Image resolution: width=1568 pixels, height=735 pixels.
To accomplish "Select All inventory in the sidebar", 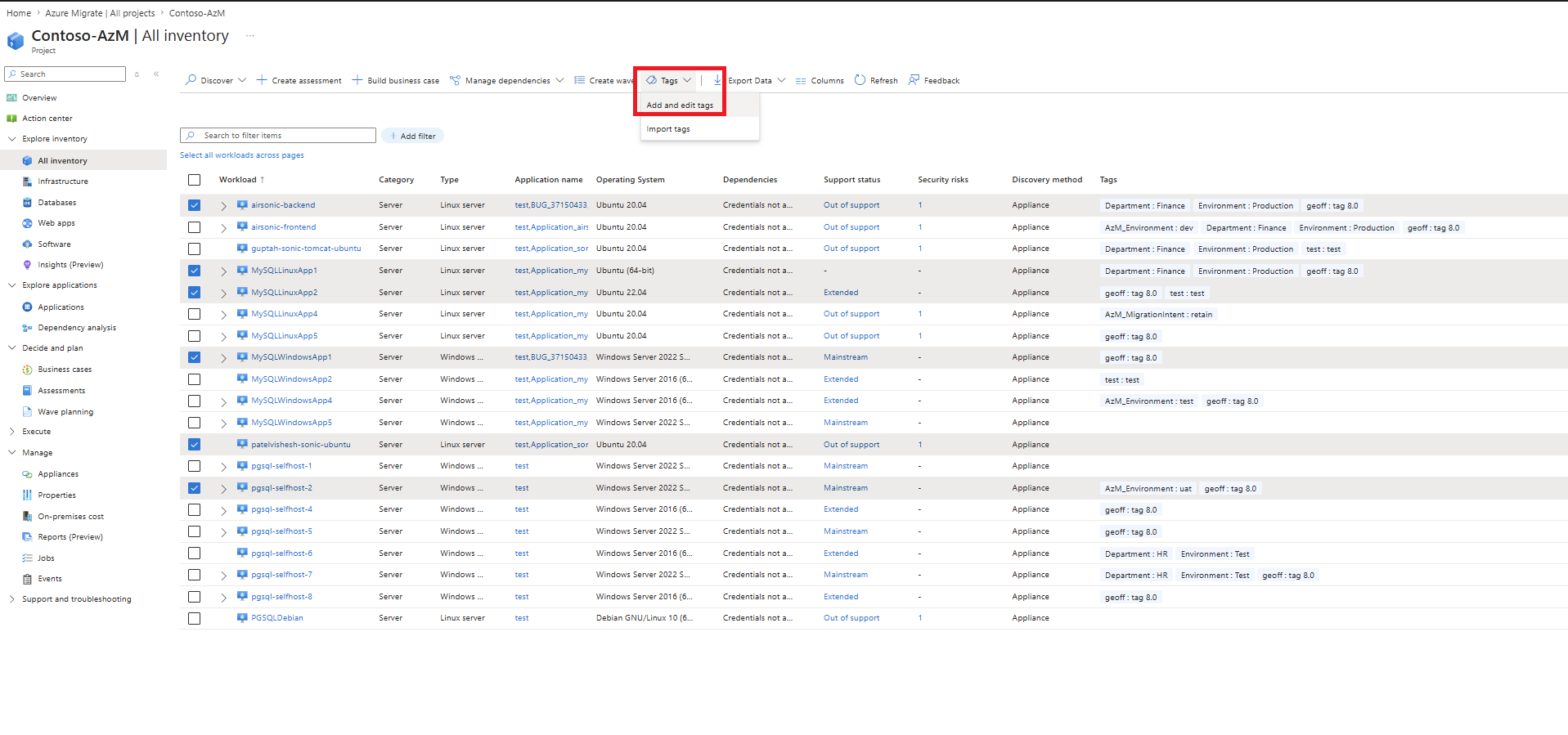I will pos(83,161).
